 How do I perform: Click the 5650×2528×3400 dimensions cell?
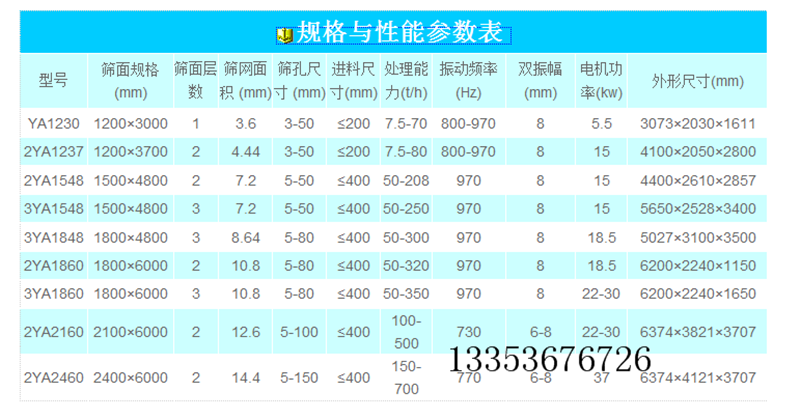(x=697, y=210)
